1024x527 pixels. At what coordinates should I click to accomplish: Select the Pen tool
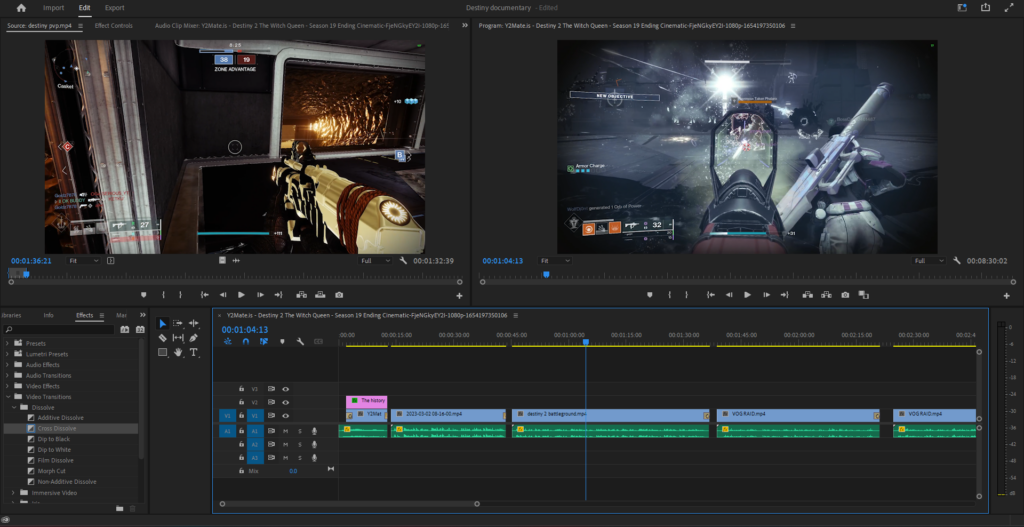tap(193, 338)
